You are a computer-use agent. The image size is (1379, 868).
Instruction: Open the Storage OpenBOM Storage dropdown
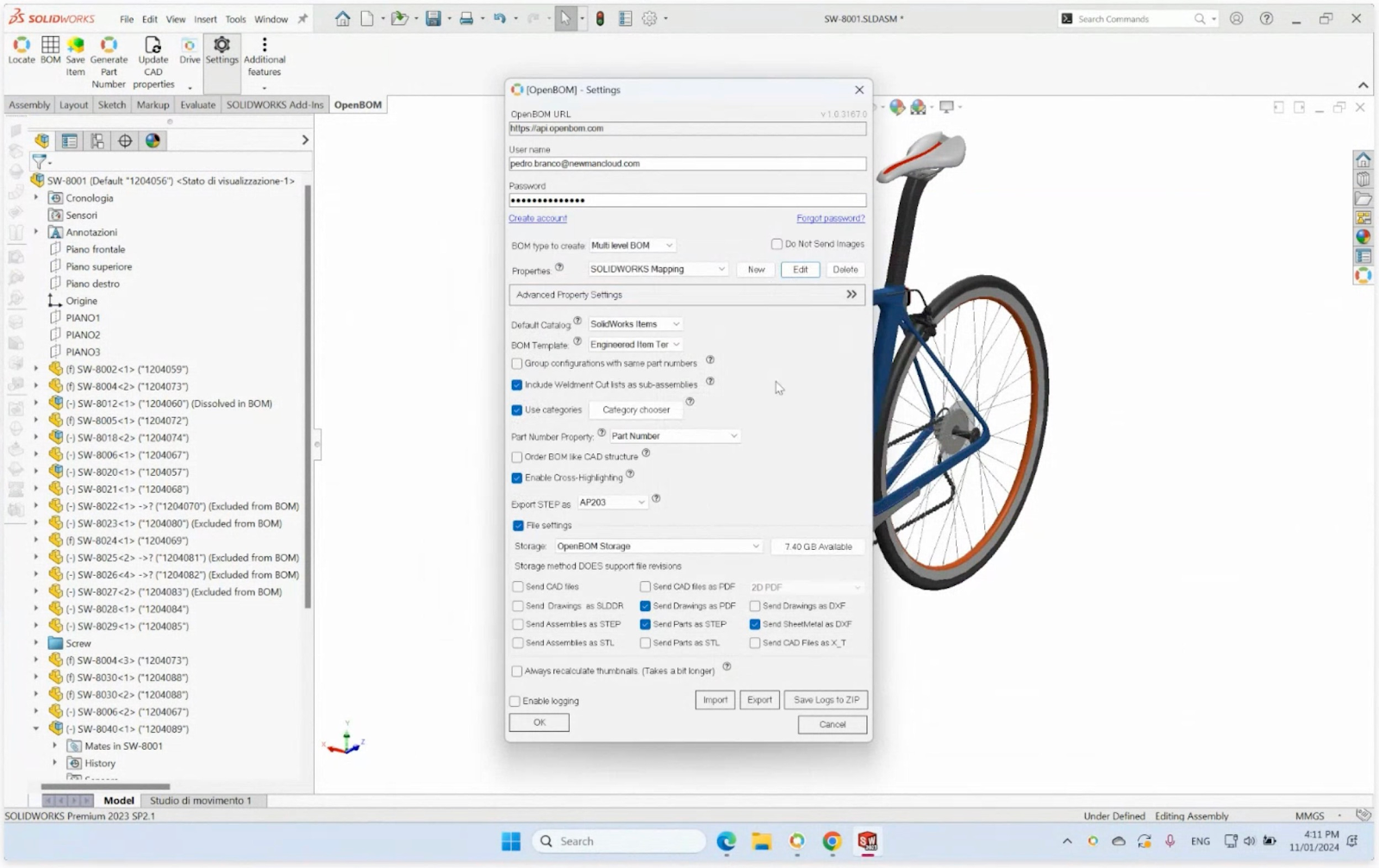[x=658, y=546]
